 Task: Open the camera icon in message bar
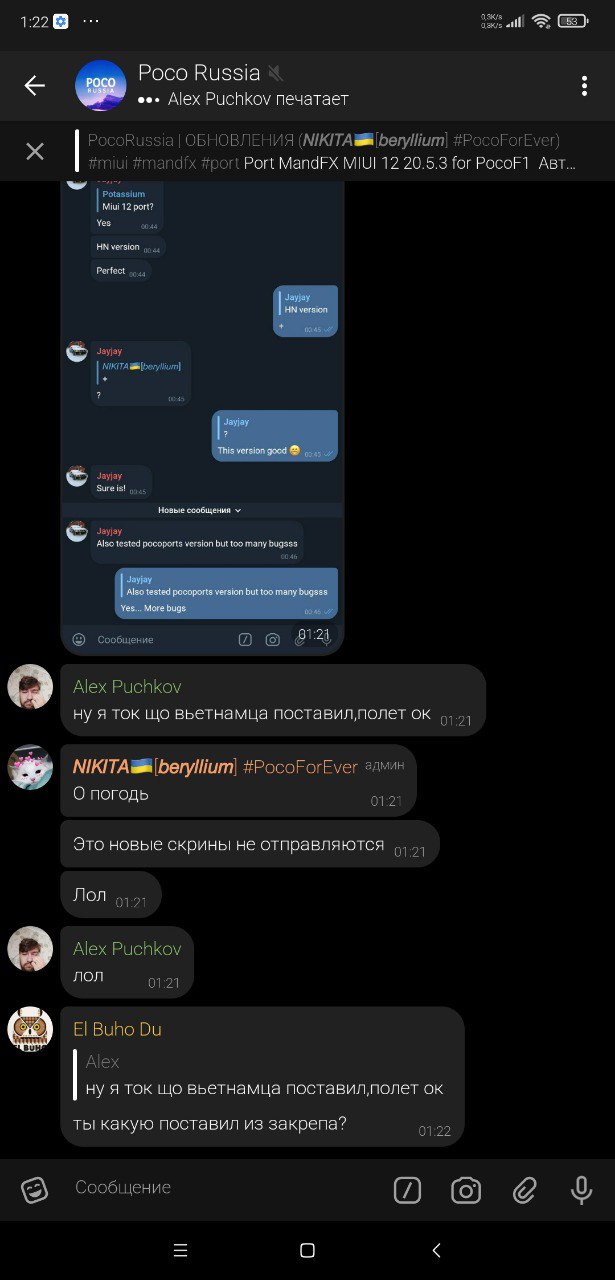466,1189
